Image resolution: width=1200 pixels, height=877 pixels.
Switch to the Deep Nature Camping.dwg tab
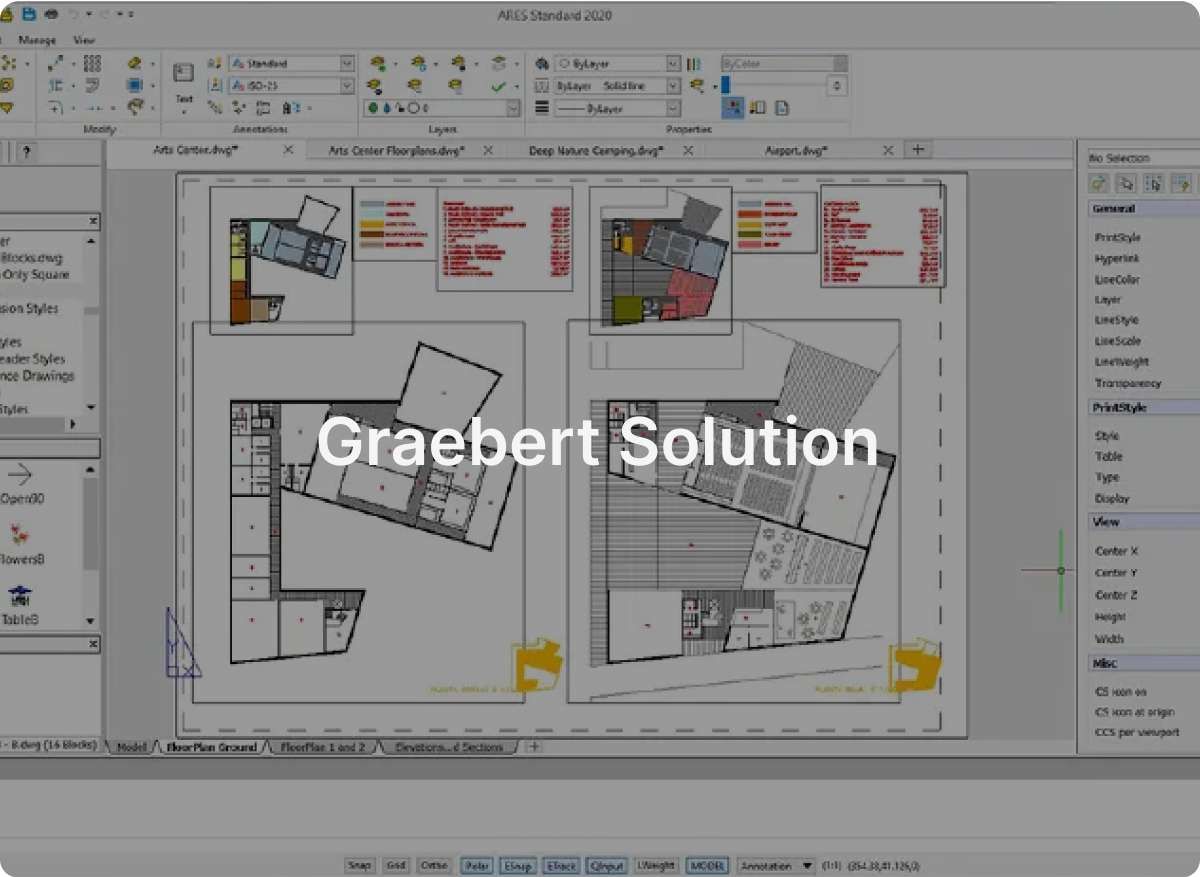(x=595, y=151)
